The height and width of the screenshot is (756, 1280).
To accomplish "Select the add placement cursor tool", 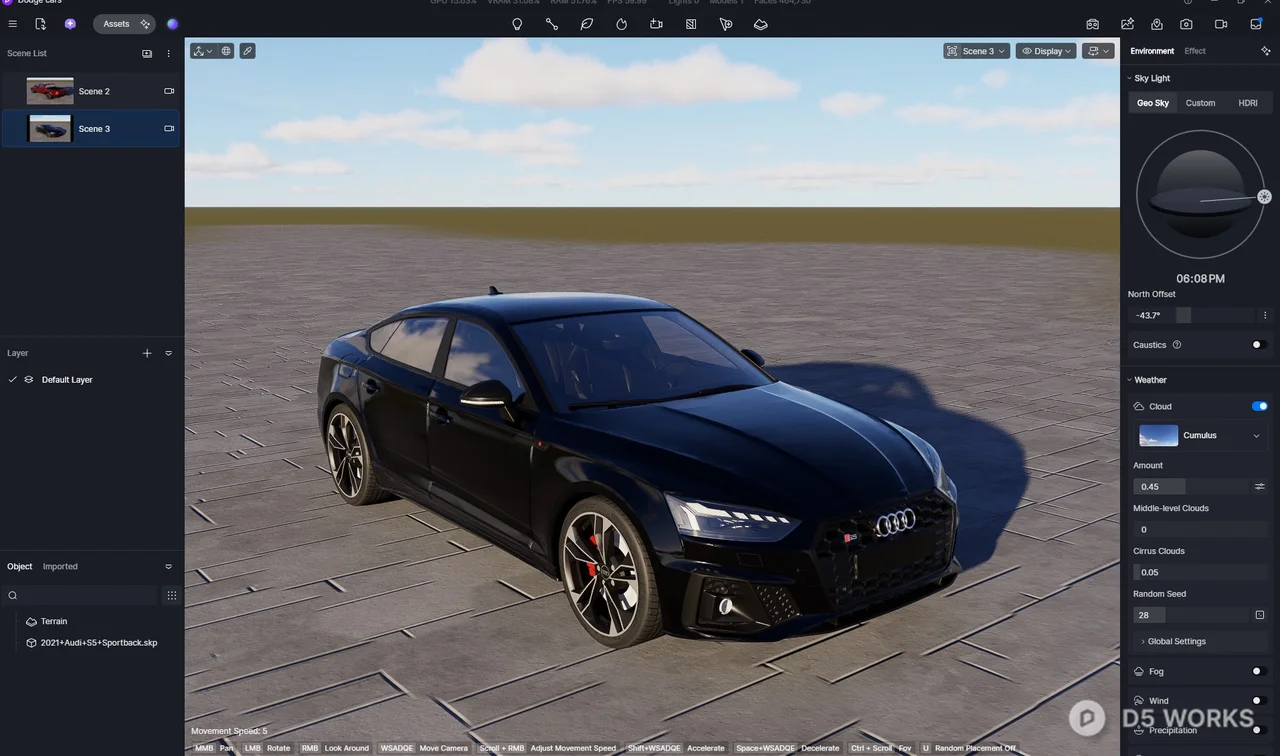I will pyautogui.click(x=726, y=24).
